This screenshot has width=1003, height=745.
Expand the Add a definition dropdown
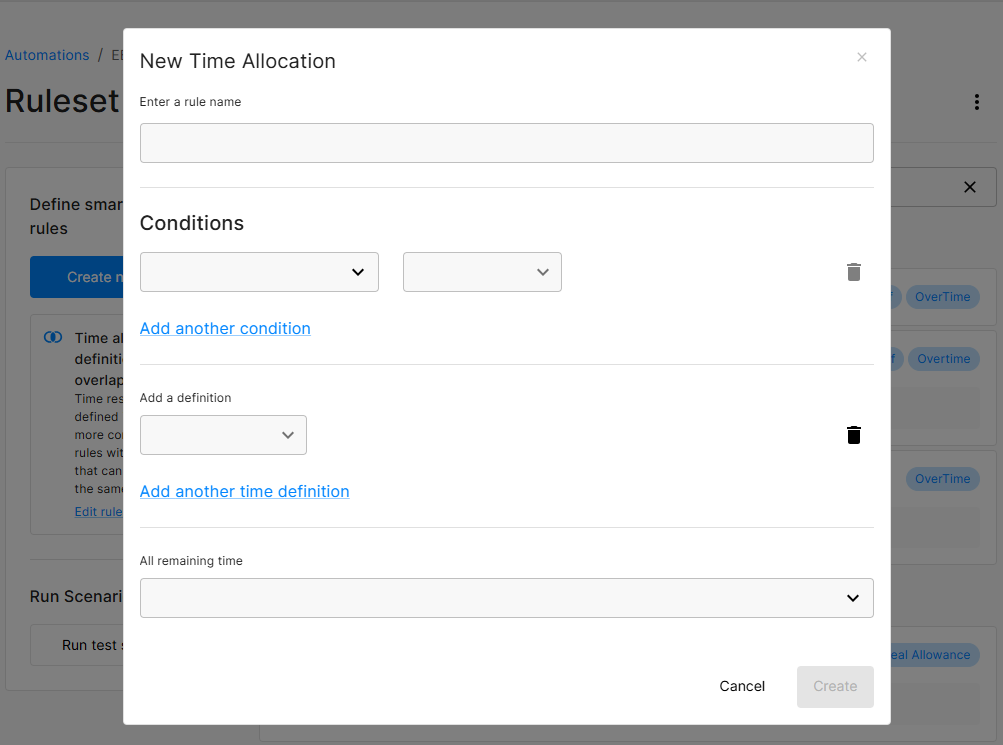click(x=222, y=434)
